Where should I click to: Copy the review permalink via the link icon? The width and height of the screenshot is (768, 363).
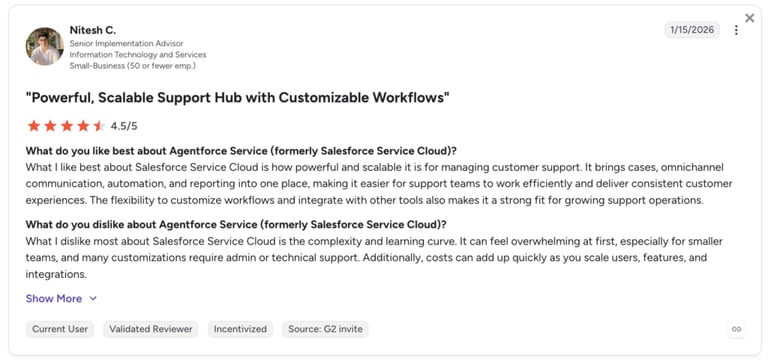pyautogui.click(x=736, y=329)
